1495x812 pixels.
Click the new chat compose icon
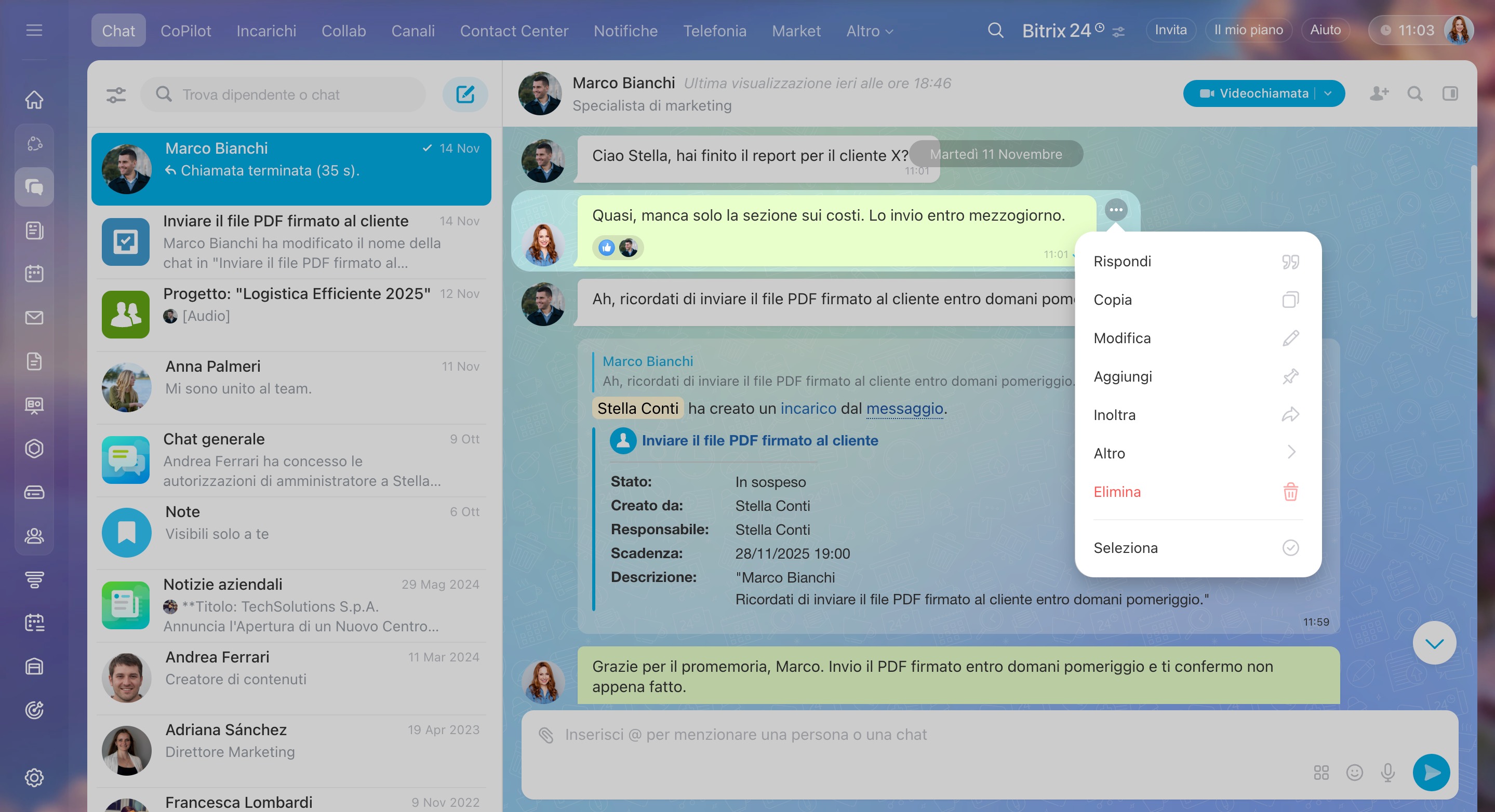coord(465,94)
